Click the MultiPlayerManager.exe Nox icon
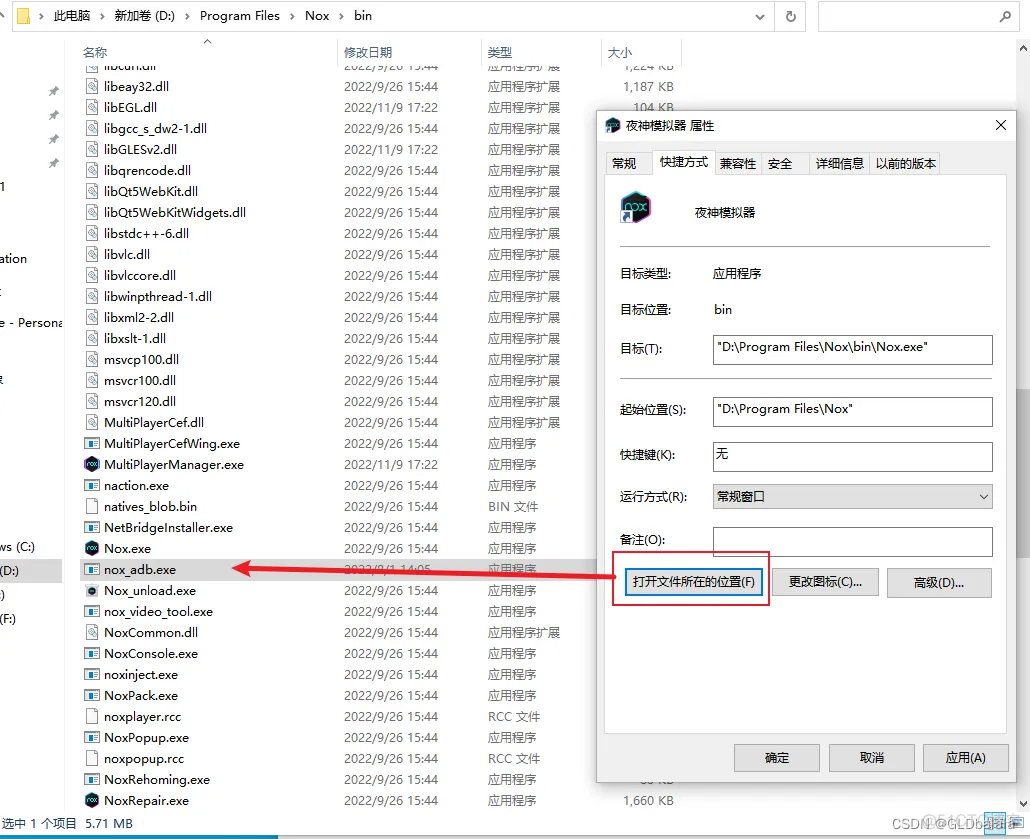This screenshot has width=1030, height=839. 92,465
